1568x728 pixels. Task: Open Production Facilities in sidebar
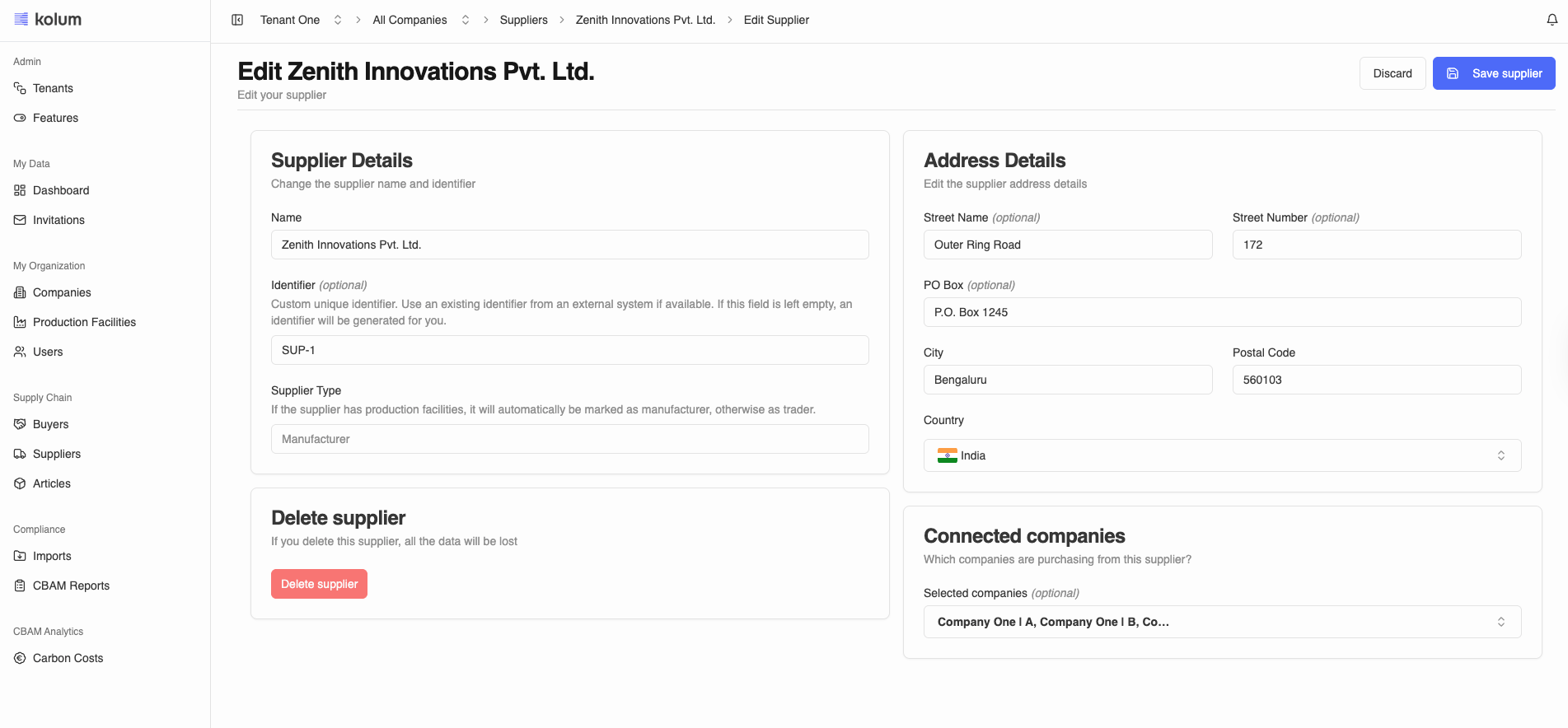click(x=84, y=322)
